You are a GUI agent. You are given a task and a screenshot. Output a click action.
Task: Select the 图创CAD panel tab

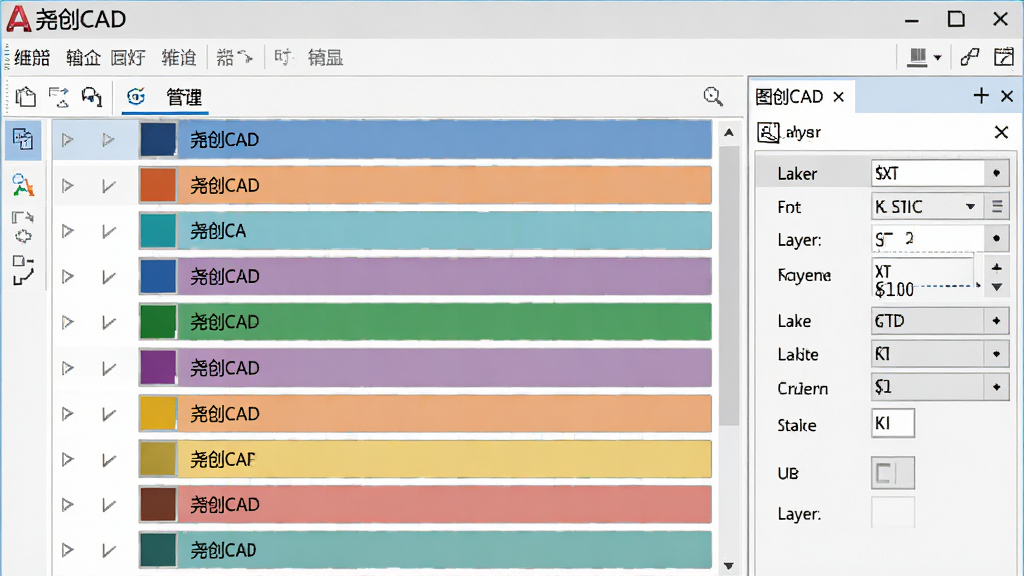pos(789,97)
